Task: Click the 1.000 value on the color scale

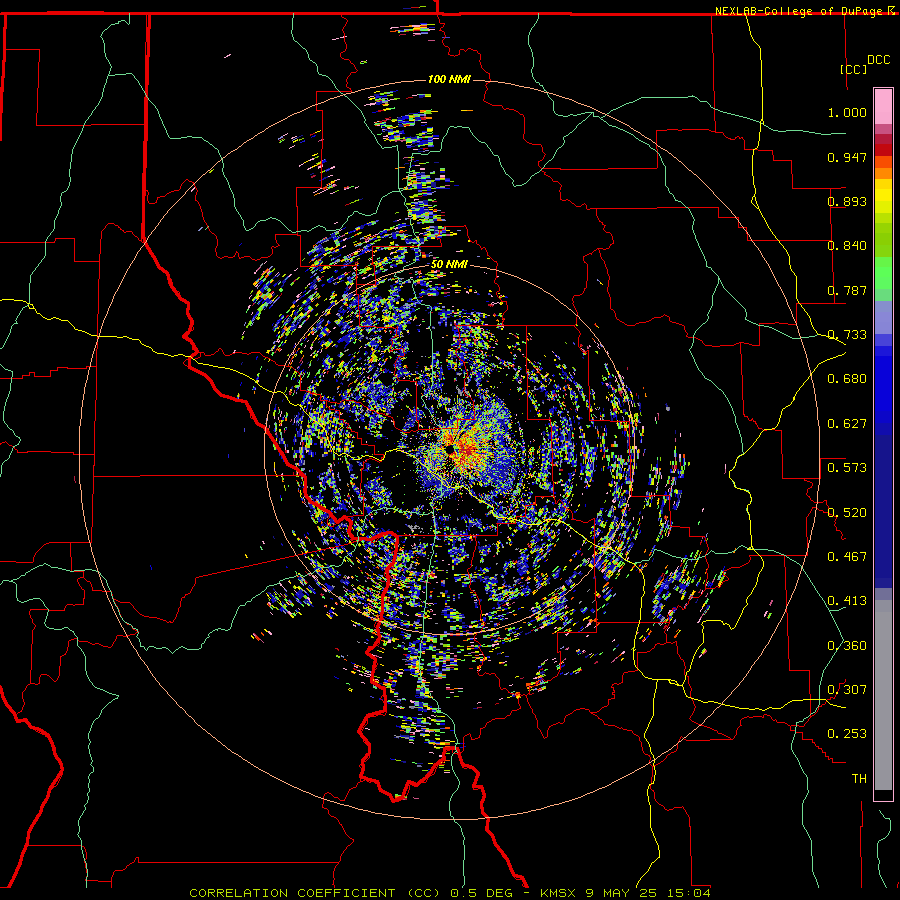Action: 847,112
